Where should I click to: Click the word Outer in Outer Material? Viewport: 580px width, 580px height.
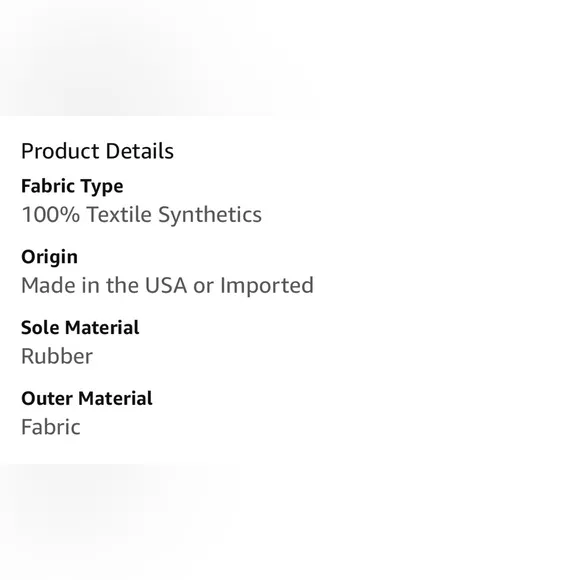(47, 398)
